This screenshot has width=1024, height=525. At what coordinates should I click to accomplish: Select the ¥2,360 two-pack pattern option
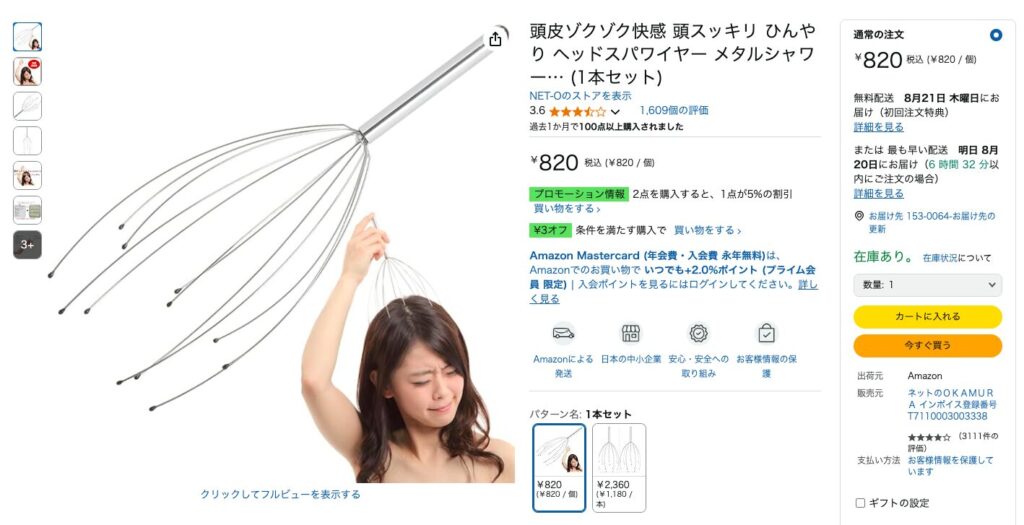619,468
